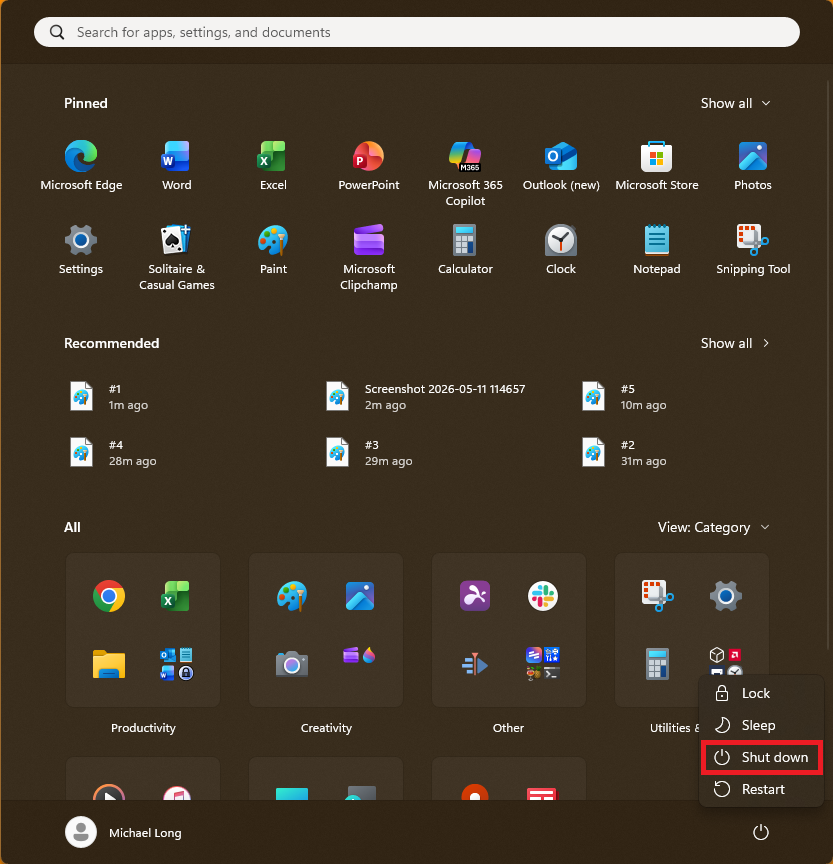This screenshot has height=864, width=833.
Task: Select Lock from power menu
Action: coord(761,693)
